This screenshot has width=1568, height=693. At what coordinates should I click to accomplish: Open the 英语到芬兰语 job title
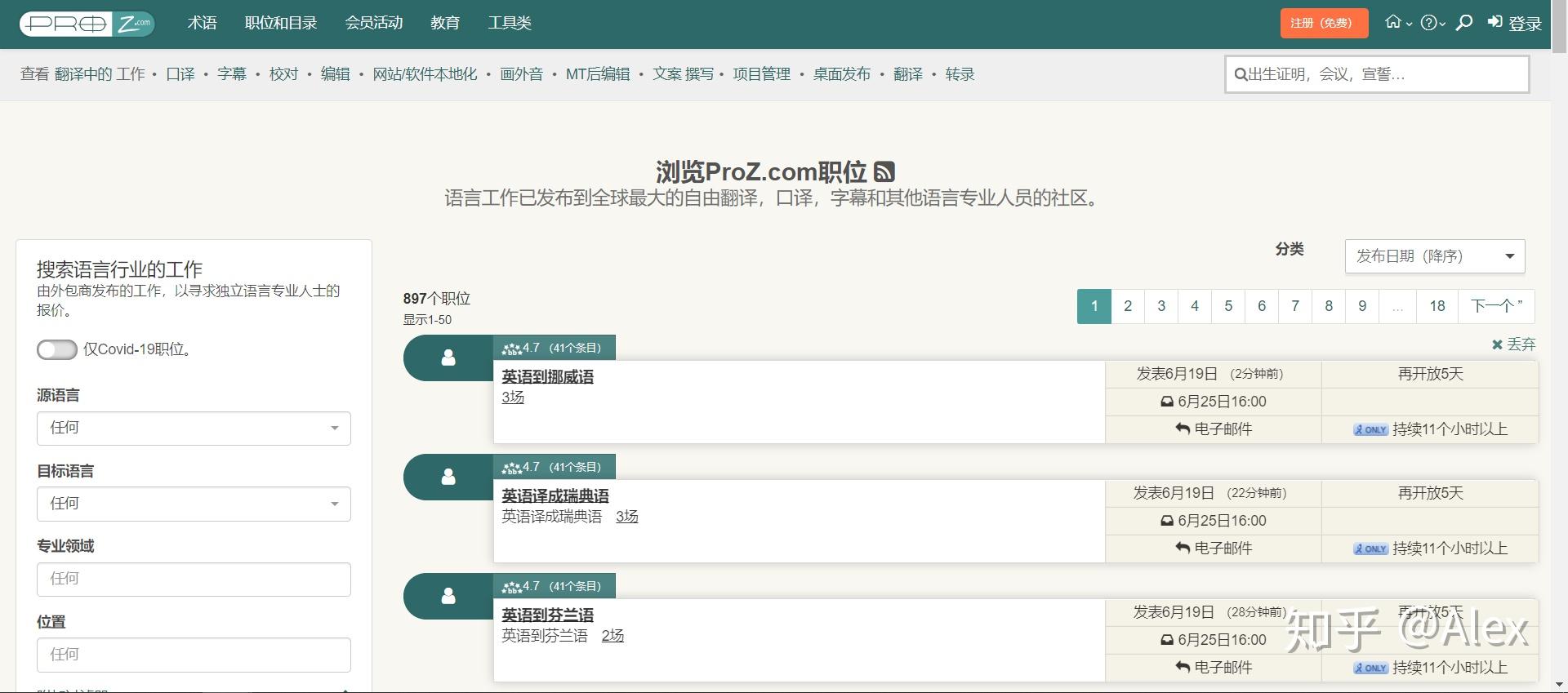(547, 615)
